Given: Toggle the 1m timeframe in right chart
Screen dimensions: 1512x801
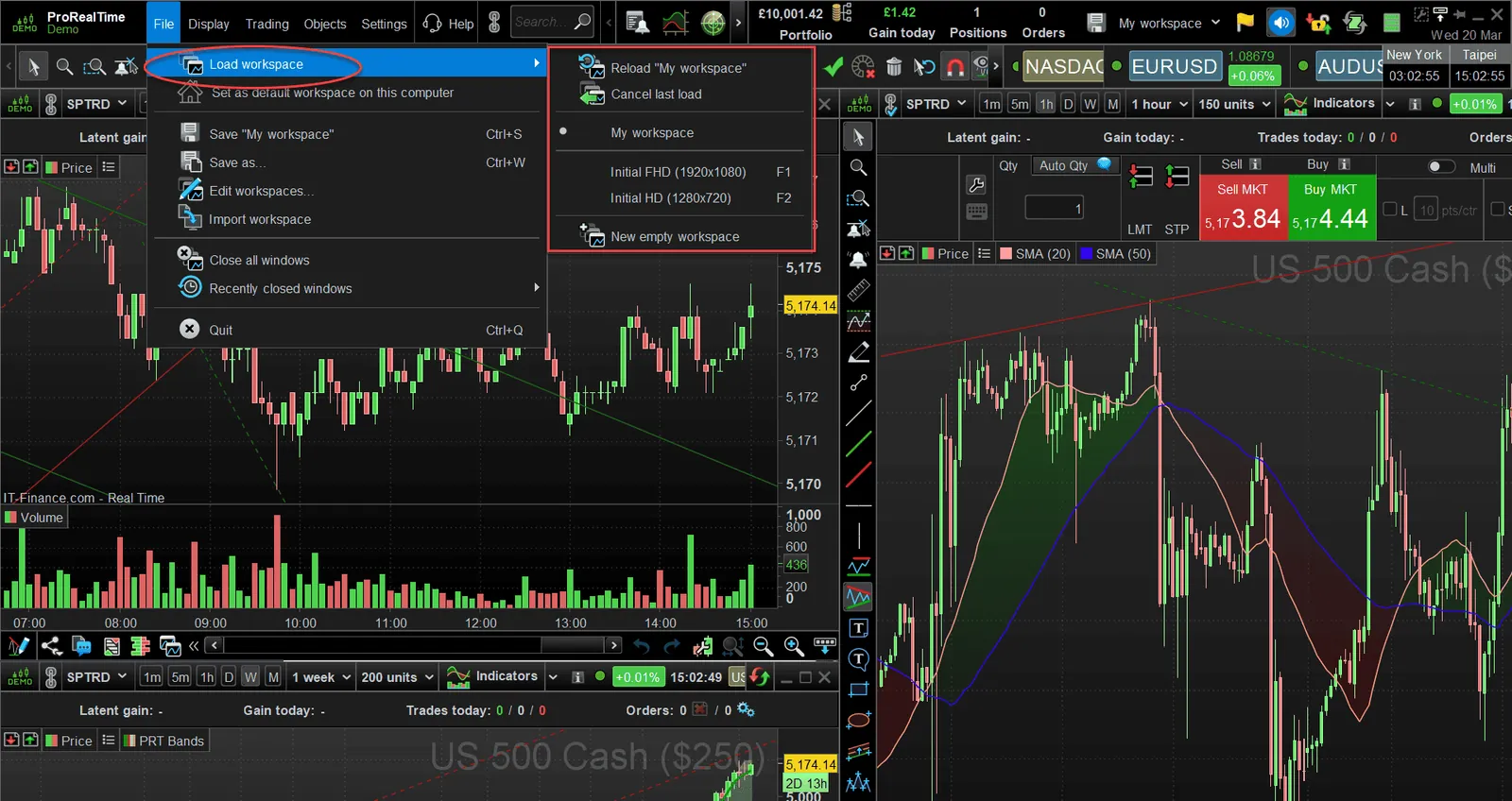Looking at the screenshot, I should (x=990, y=104).
